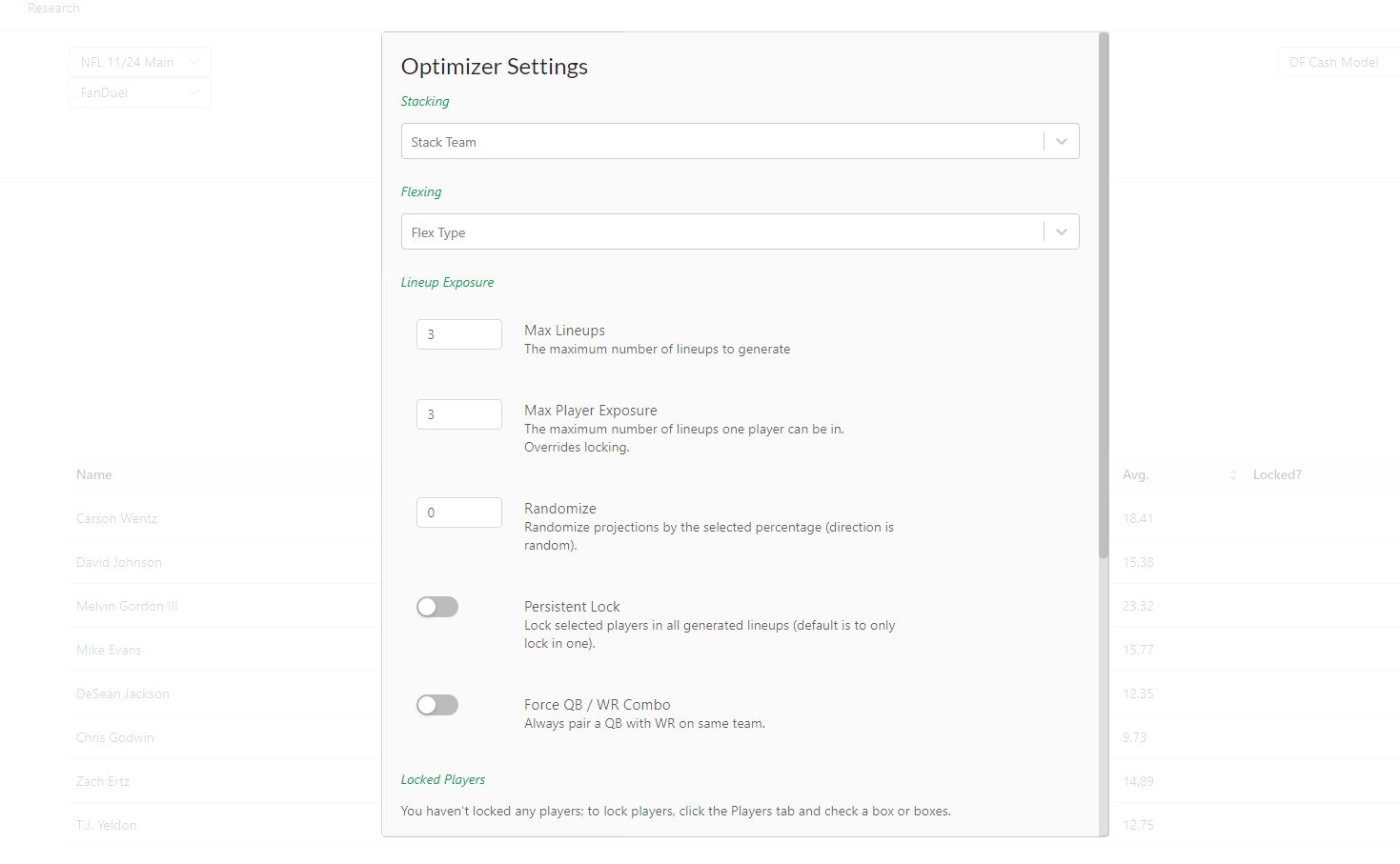Select the Melvin Gordon III player row
Viewport: 1400px width, 864px height.
127,606
